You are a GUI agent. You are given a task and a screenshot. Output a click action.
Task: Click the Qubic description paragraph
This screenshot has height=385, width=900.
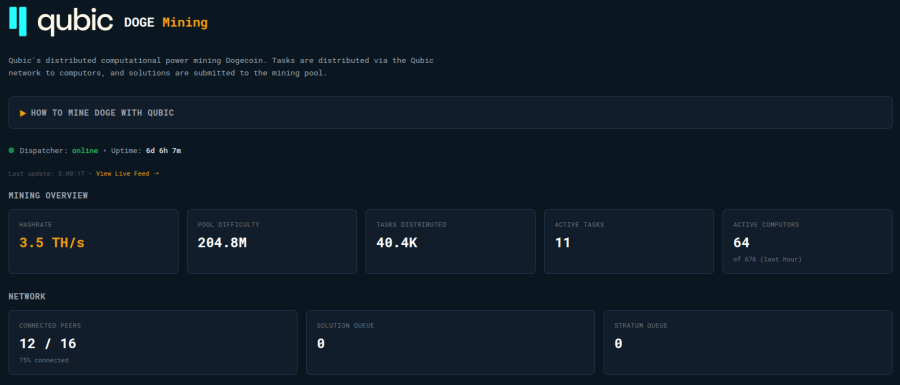(x=221, y=67)
